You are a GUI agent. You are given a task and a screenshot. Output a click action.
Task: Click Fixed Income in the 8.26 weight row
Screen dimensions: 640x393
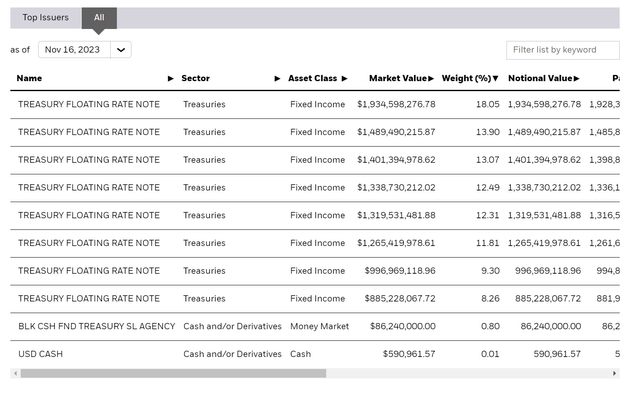[318, 299]
